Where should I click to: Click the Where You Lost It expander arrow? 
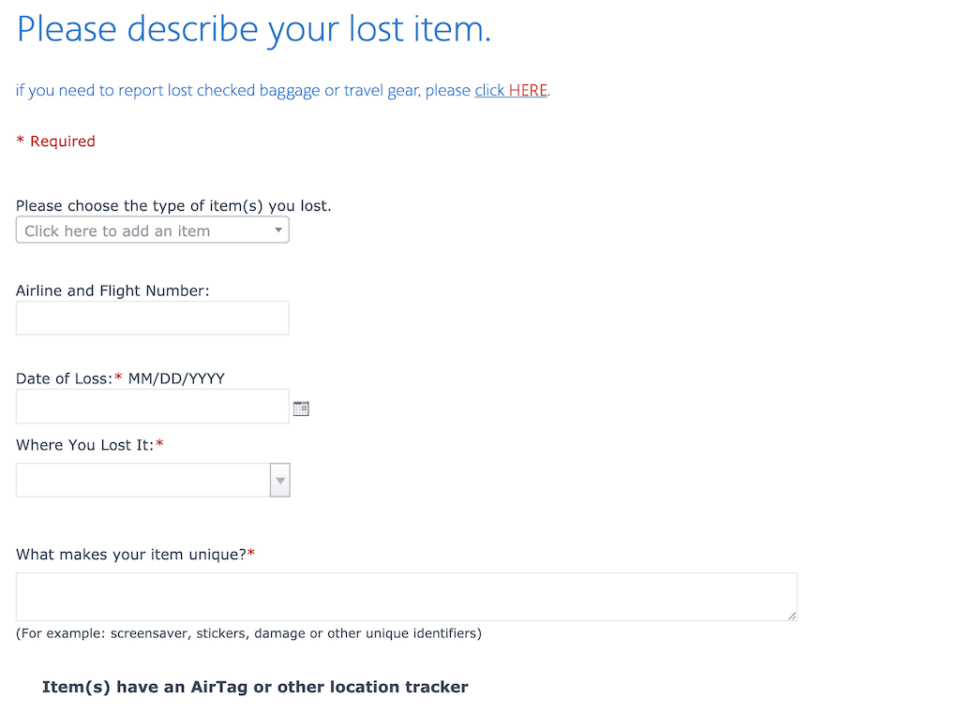click(x=279, y=480)
